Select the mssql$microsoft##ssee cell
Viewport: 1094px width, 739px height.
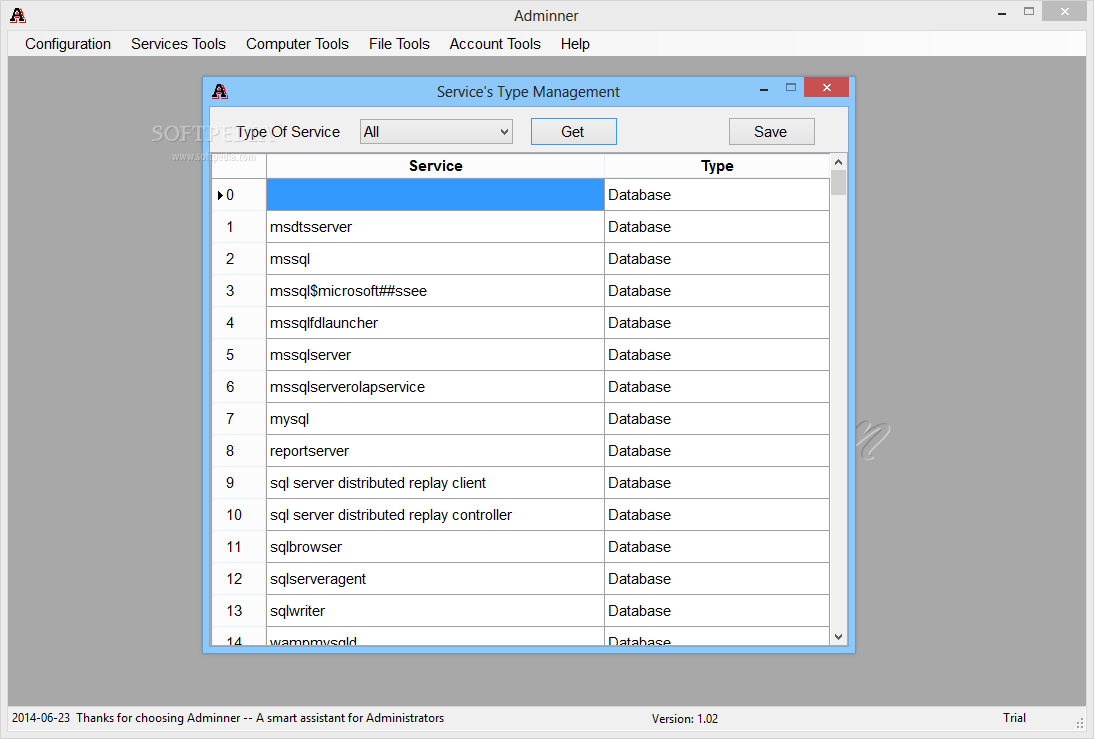[435, 291]
